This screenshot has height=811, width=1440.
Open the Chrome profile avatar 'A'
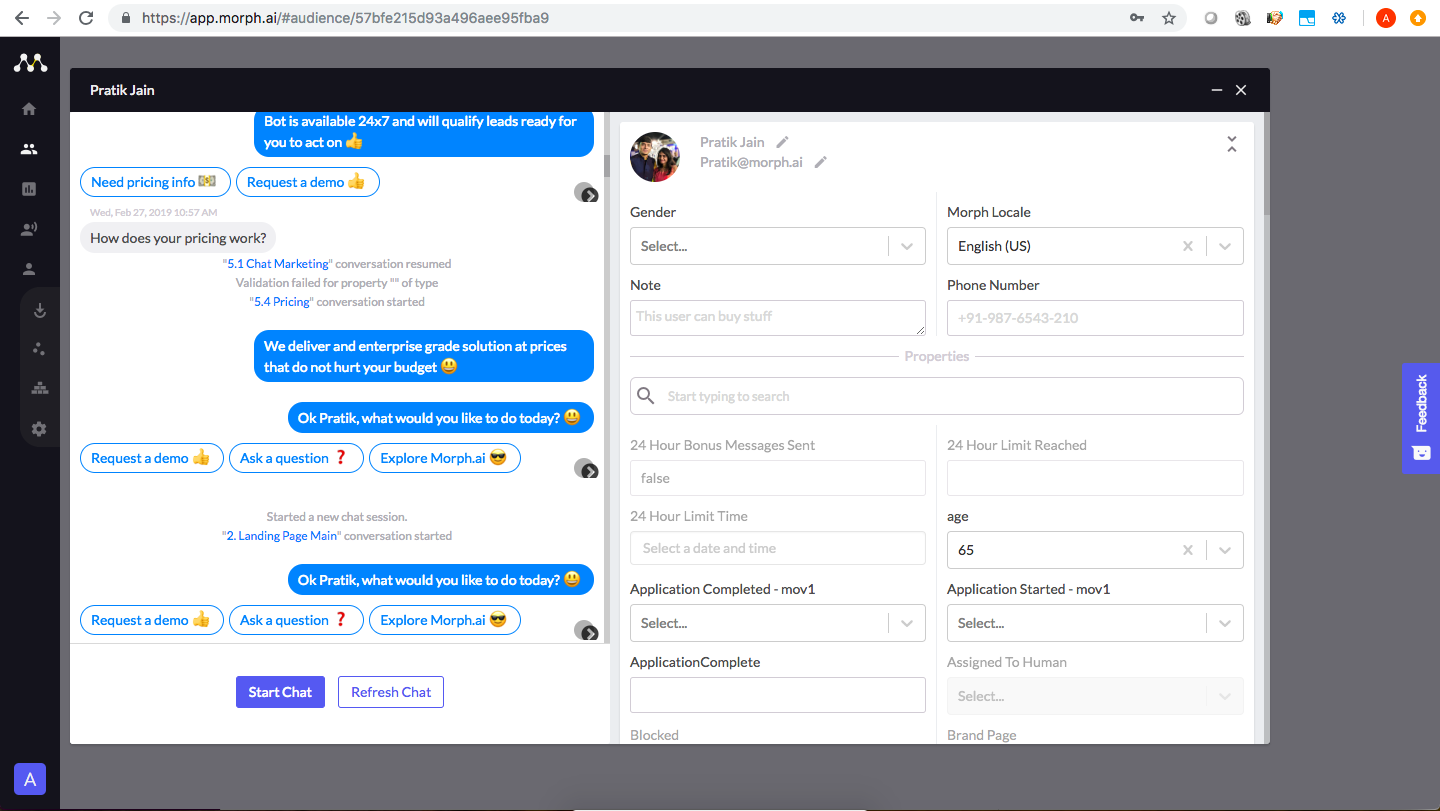coord(1385,18)
